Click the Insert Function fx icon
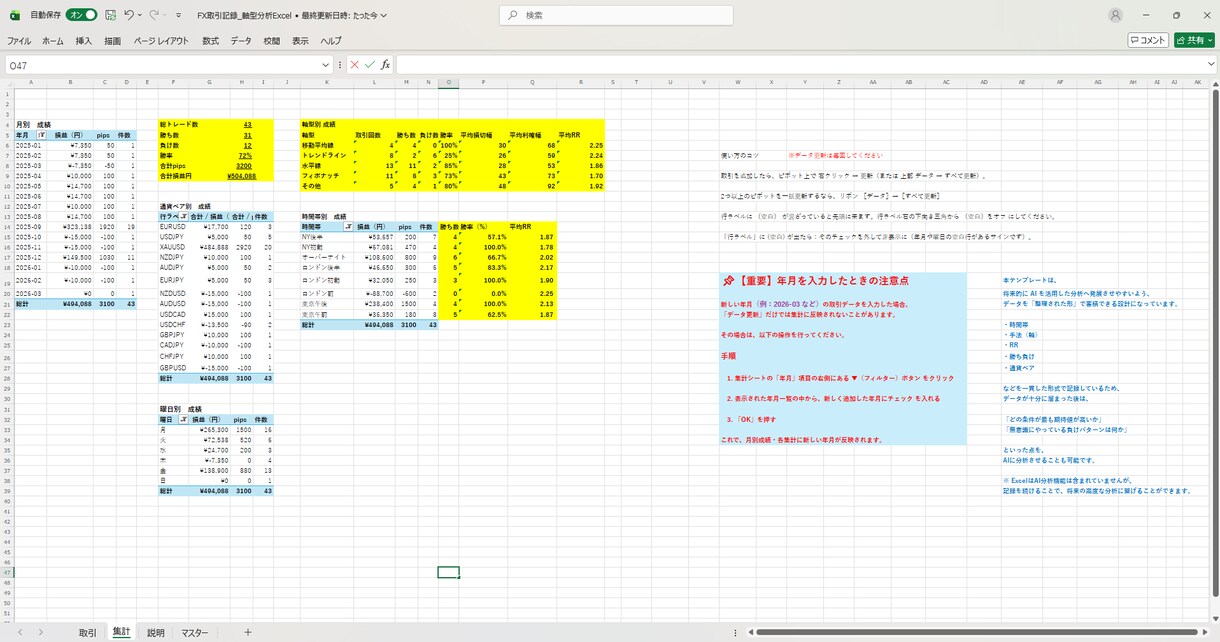The width and height of the screenshot is (1220, 642). (385, 64)
